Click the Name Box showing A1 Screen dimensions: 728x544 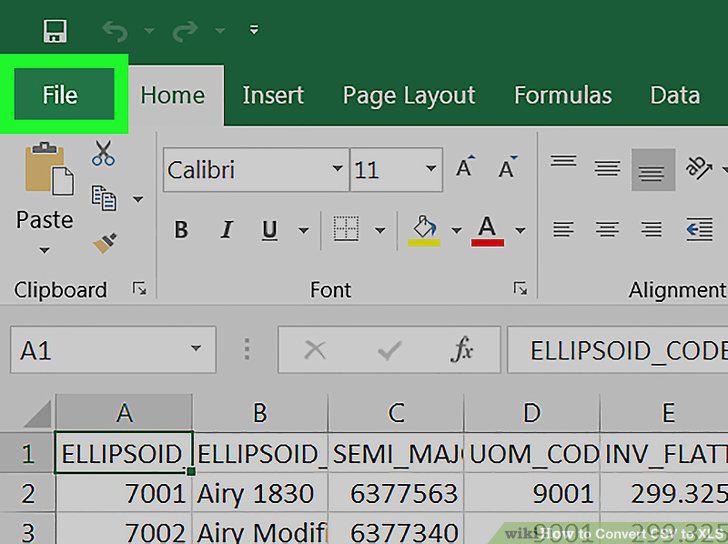tap(113, 350)
